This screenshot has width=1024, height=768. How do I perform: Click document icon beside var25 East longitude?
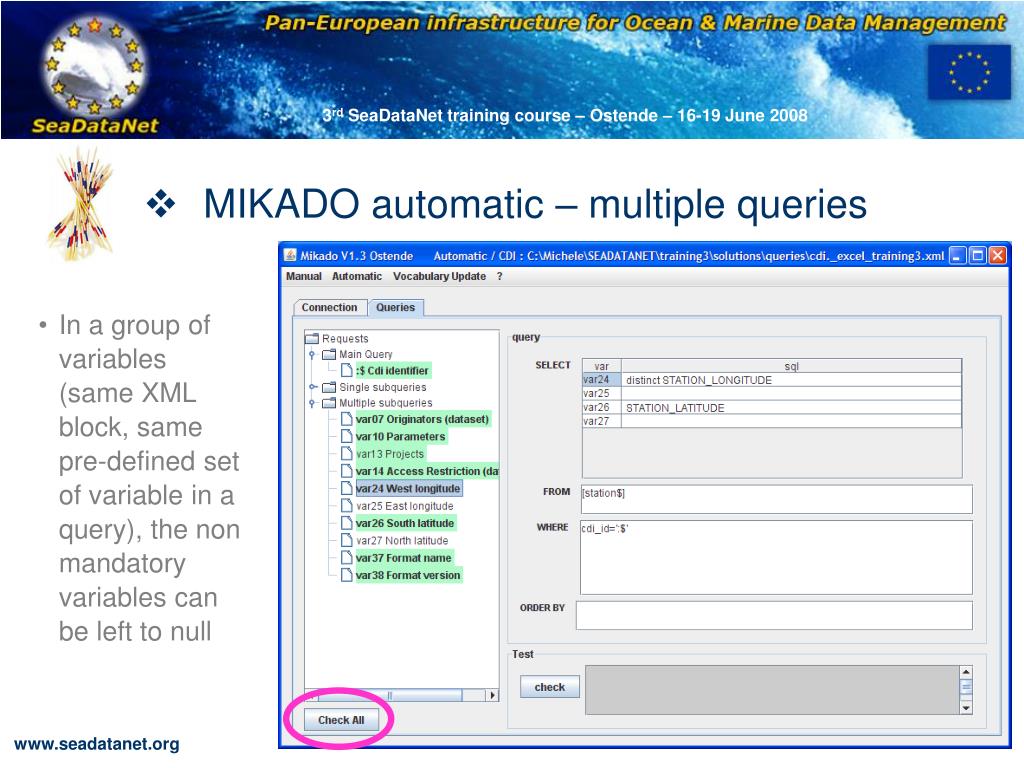[347, 505]
